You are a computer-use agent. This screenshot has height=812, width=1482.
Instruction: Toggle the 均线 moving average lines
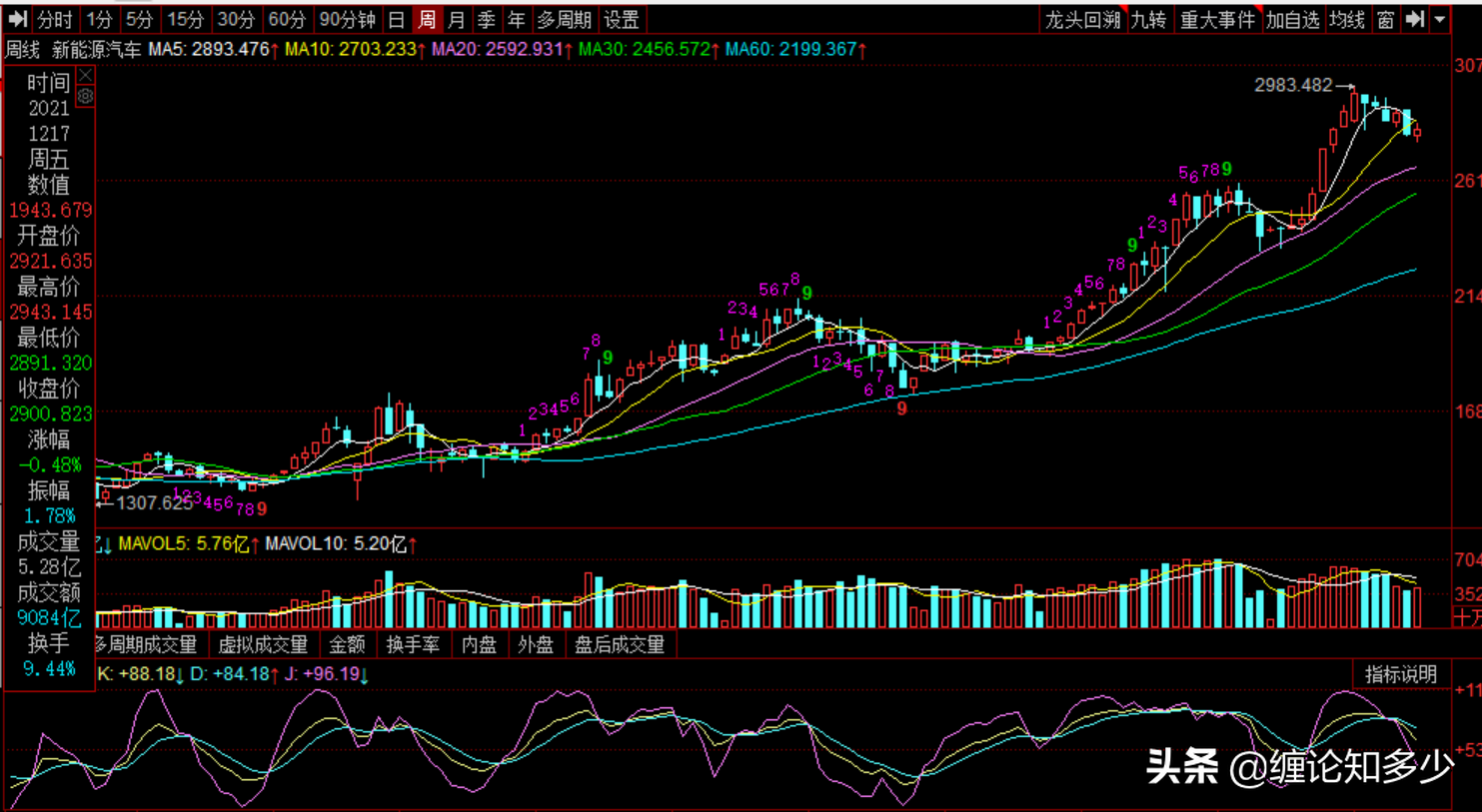1347,19
